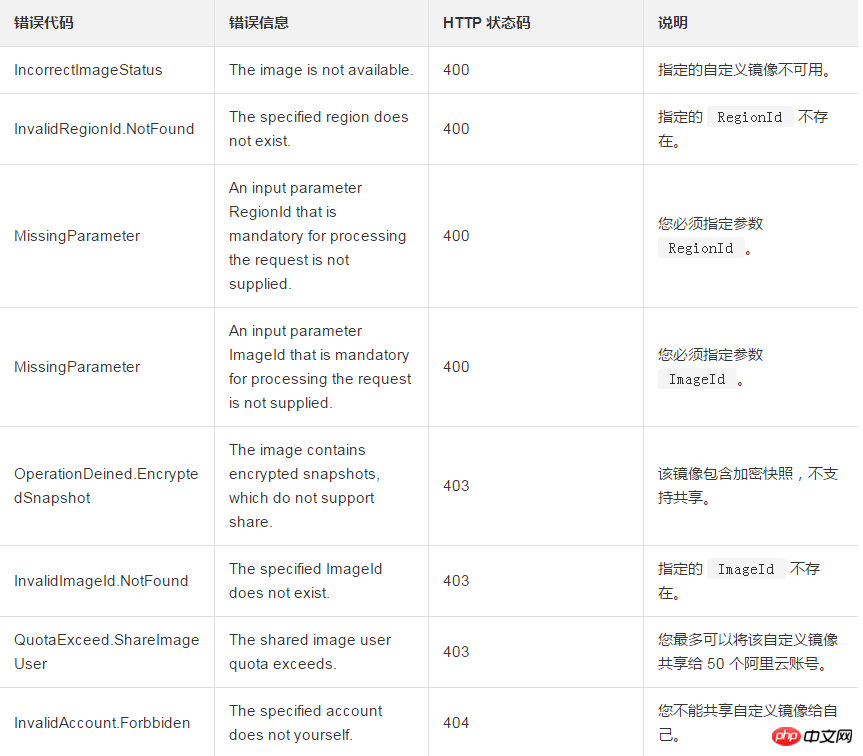The height and width of the screenshot is (756, 863).
Task: Click ImageId code tag in InvalidImageId.NotFound description
Action: click(x=746, y=569)
